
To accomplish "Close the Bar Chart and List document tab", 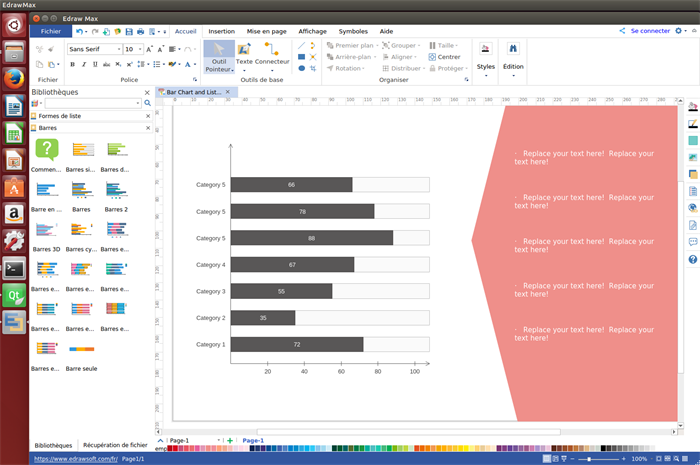I will click(x=228, y=92).
